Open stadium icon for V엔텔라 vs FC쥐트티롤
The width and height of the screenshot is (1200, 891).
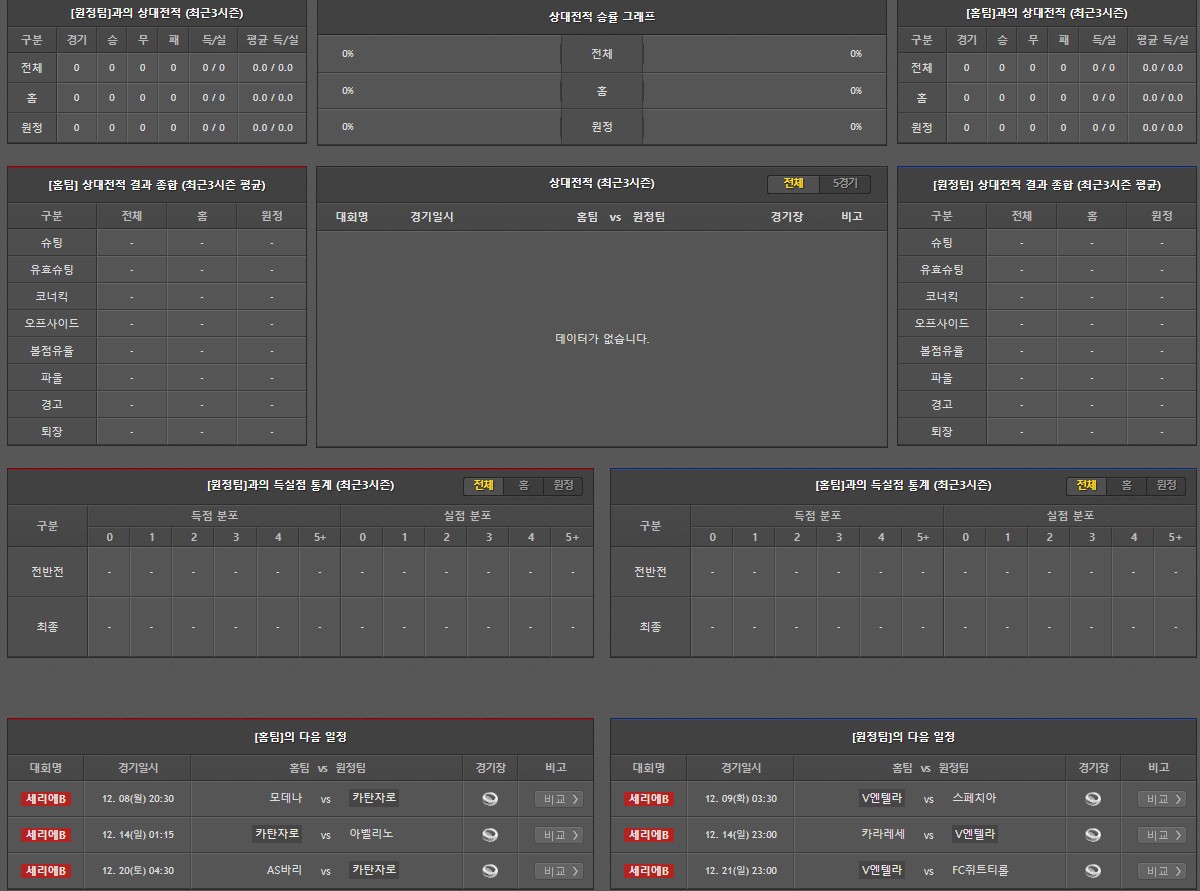coord(1093,871)
